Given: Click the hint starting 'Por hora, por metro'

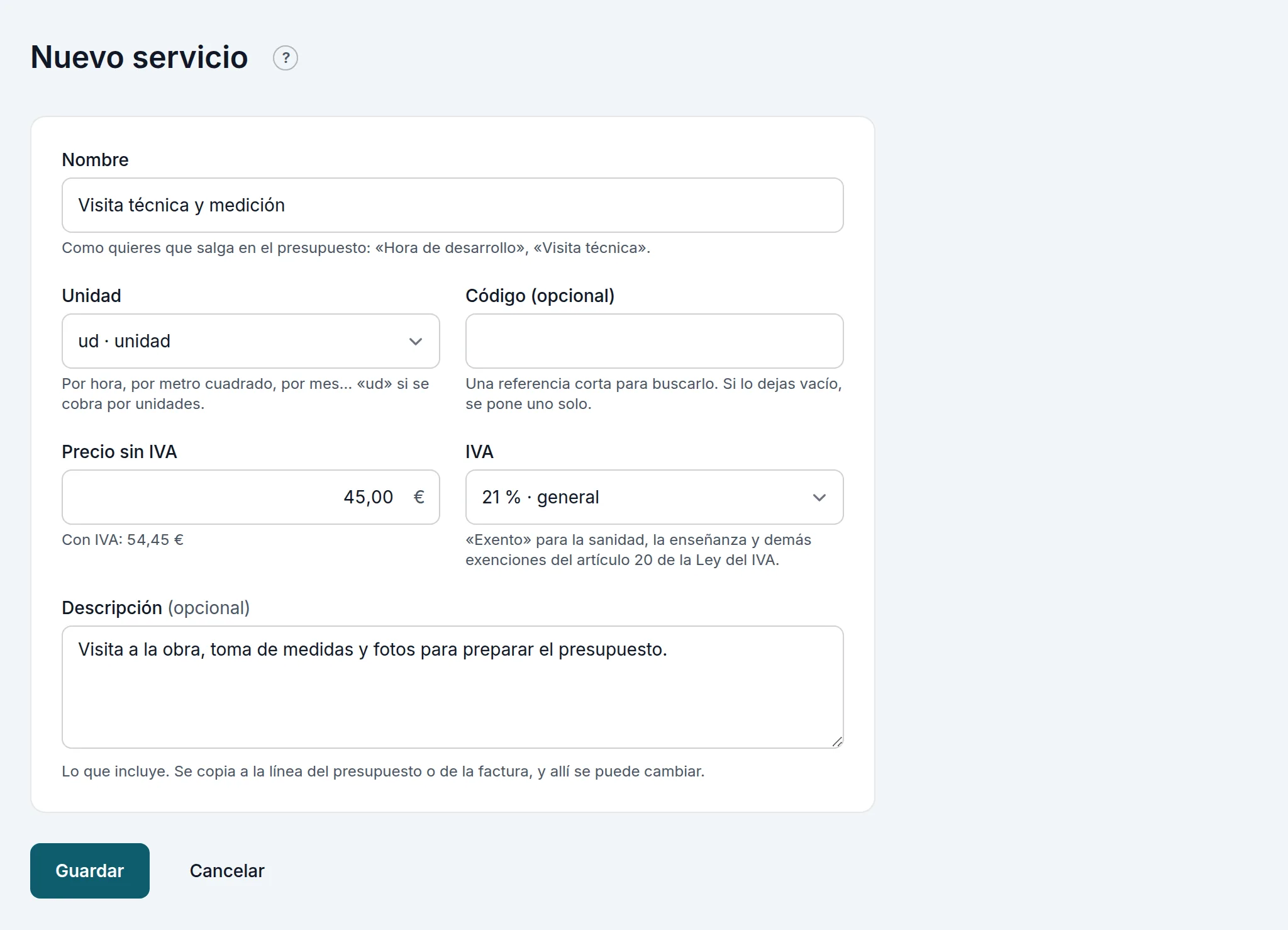Looking at the screenshot, I should 245,394.
